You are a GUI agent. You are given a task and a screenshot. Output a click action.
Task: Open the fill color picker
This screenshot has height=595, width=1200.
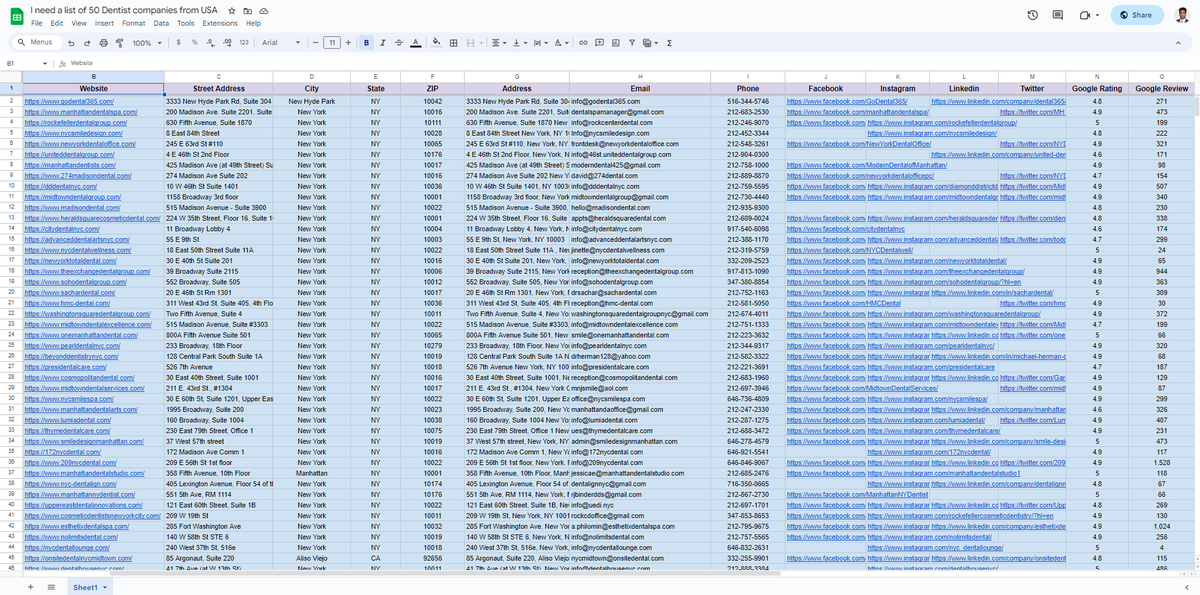click(437, 43)
